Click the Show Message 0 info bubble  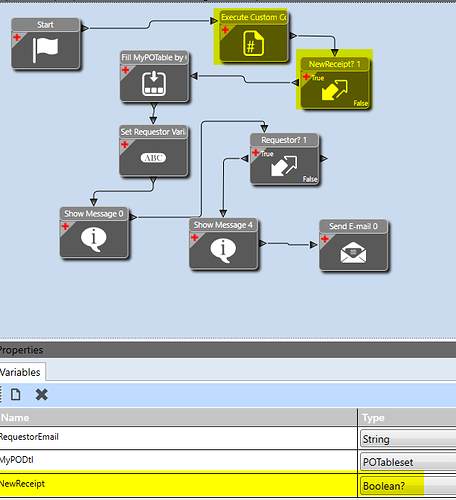pos(94,239)
